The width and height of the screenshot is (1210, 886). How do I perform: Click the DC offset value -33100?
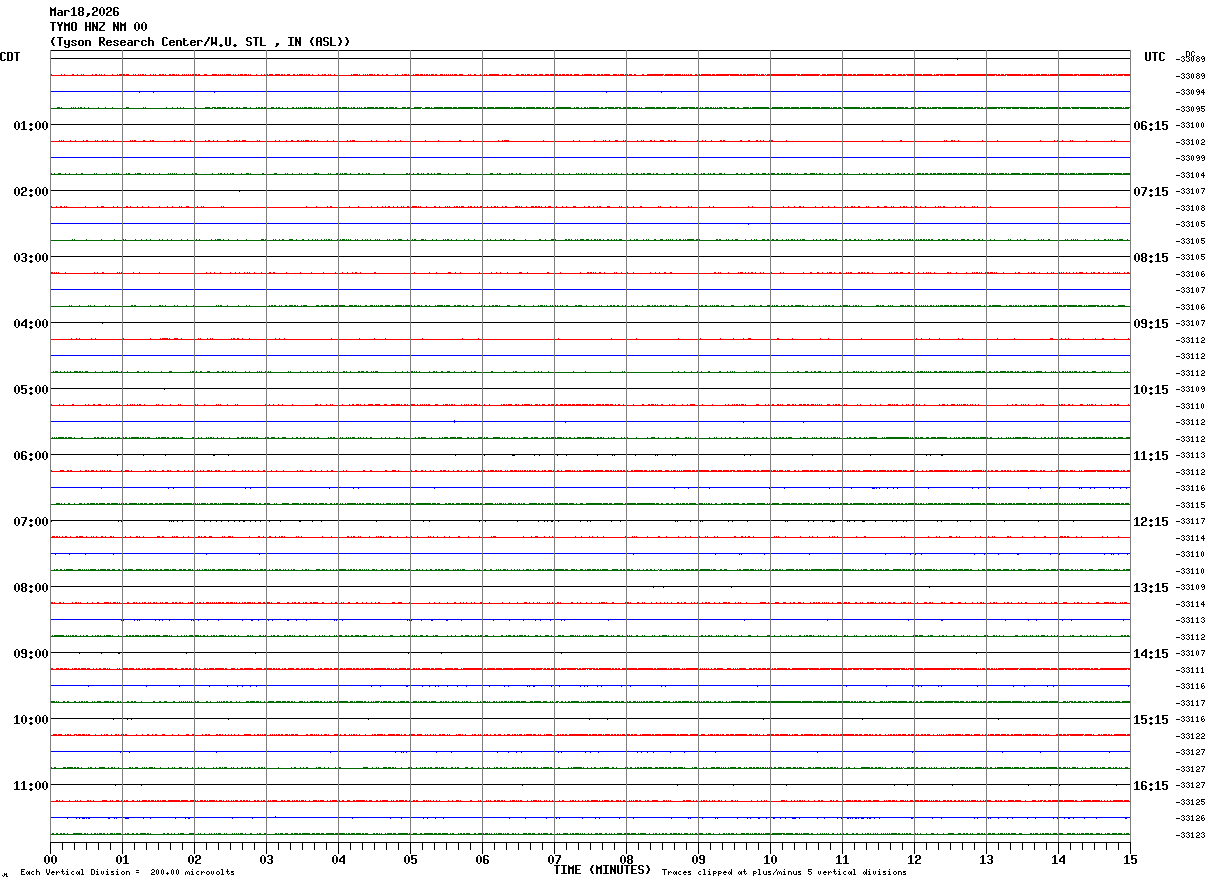pyautogui.click(x=1191, y=126)
